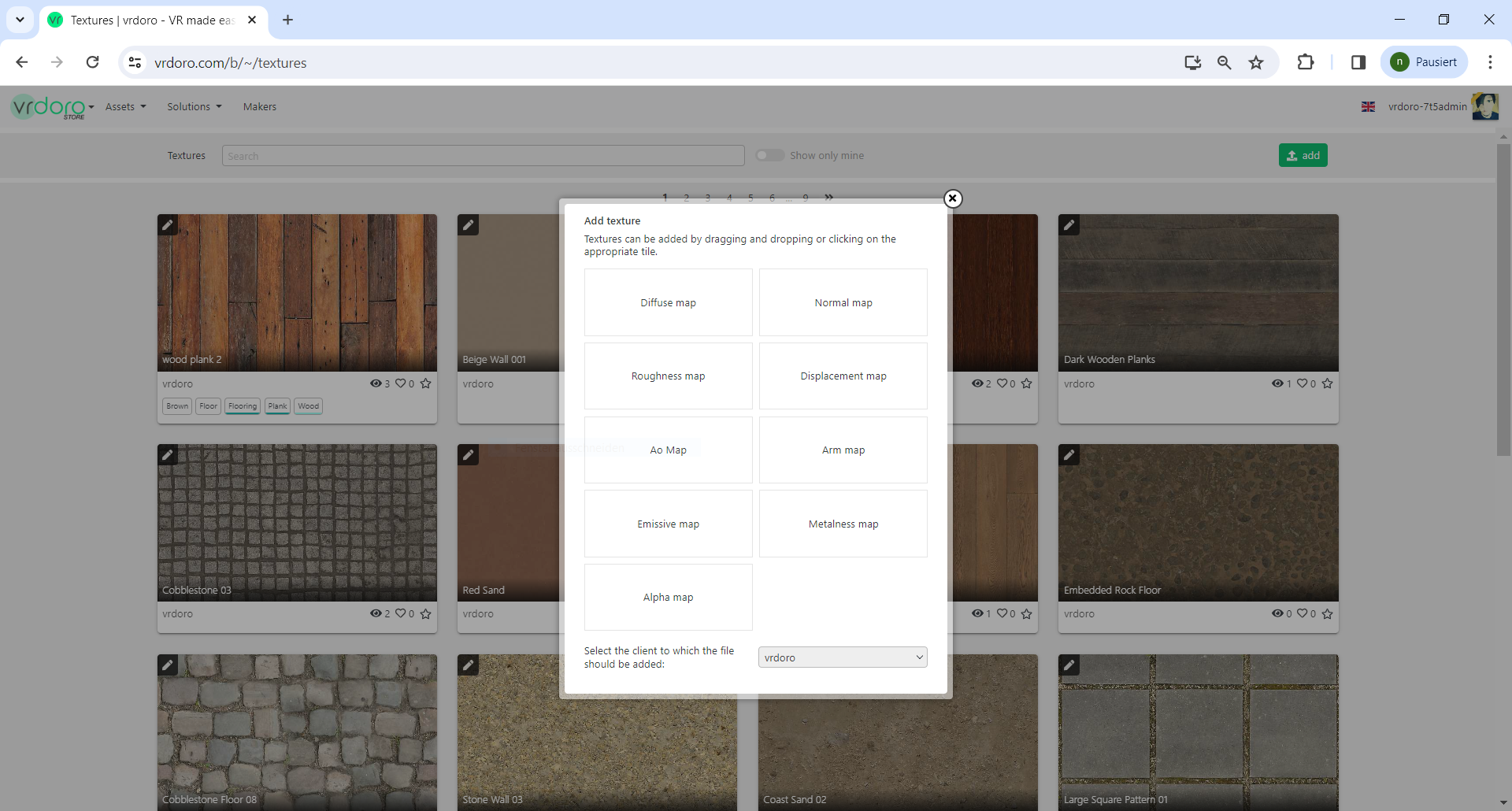Select the Normal map tile
The height and width of the screenshot is (811, 1512).
coord(843,303)
